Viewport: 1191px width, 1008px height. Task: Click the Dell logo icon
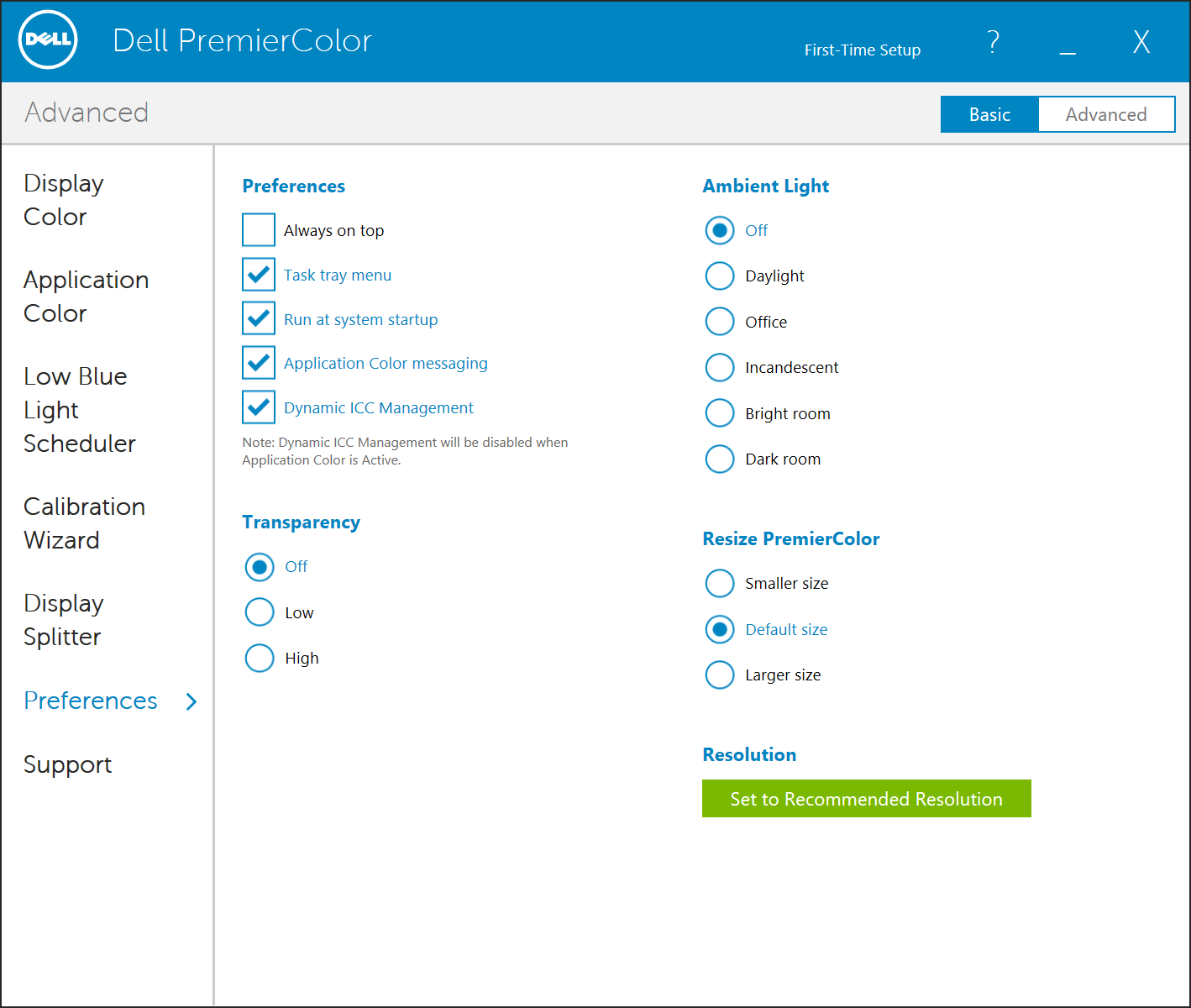(48, 40)
